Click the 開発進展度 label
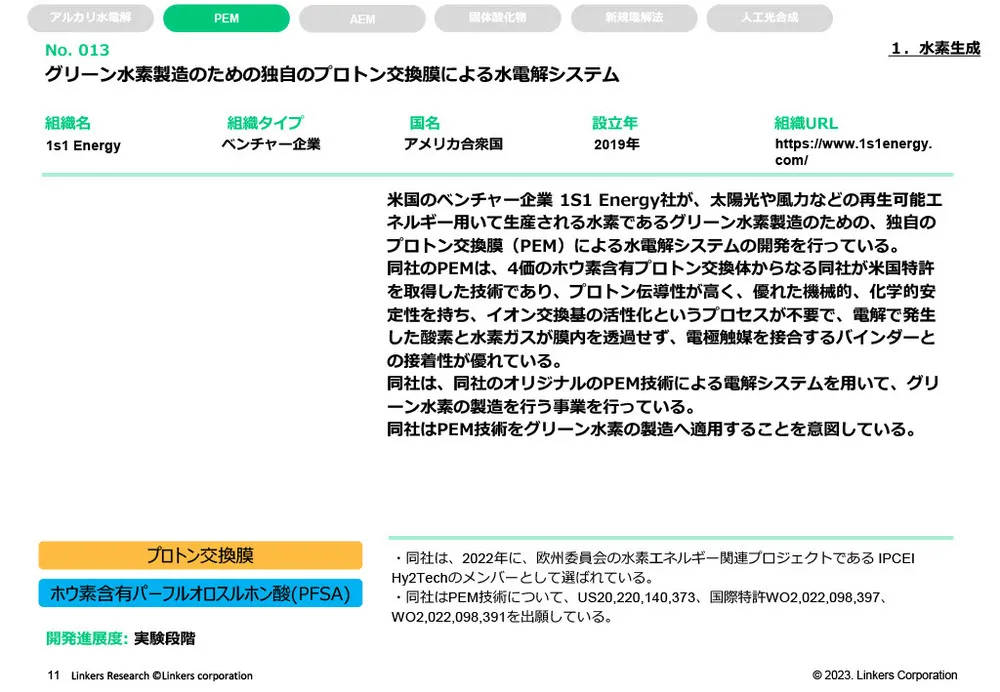 pyautogui.click(x=87, y=638)
